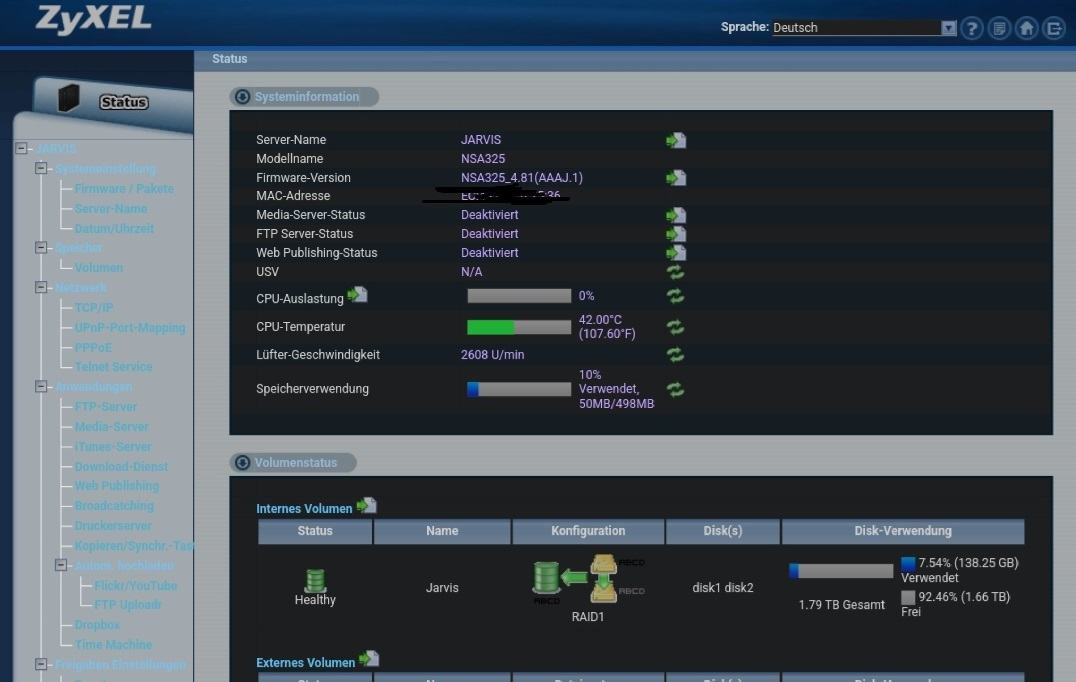
Task: Refresh the USV status
Action: click(675, 272)
